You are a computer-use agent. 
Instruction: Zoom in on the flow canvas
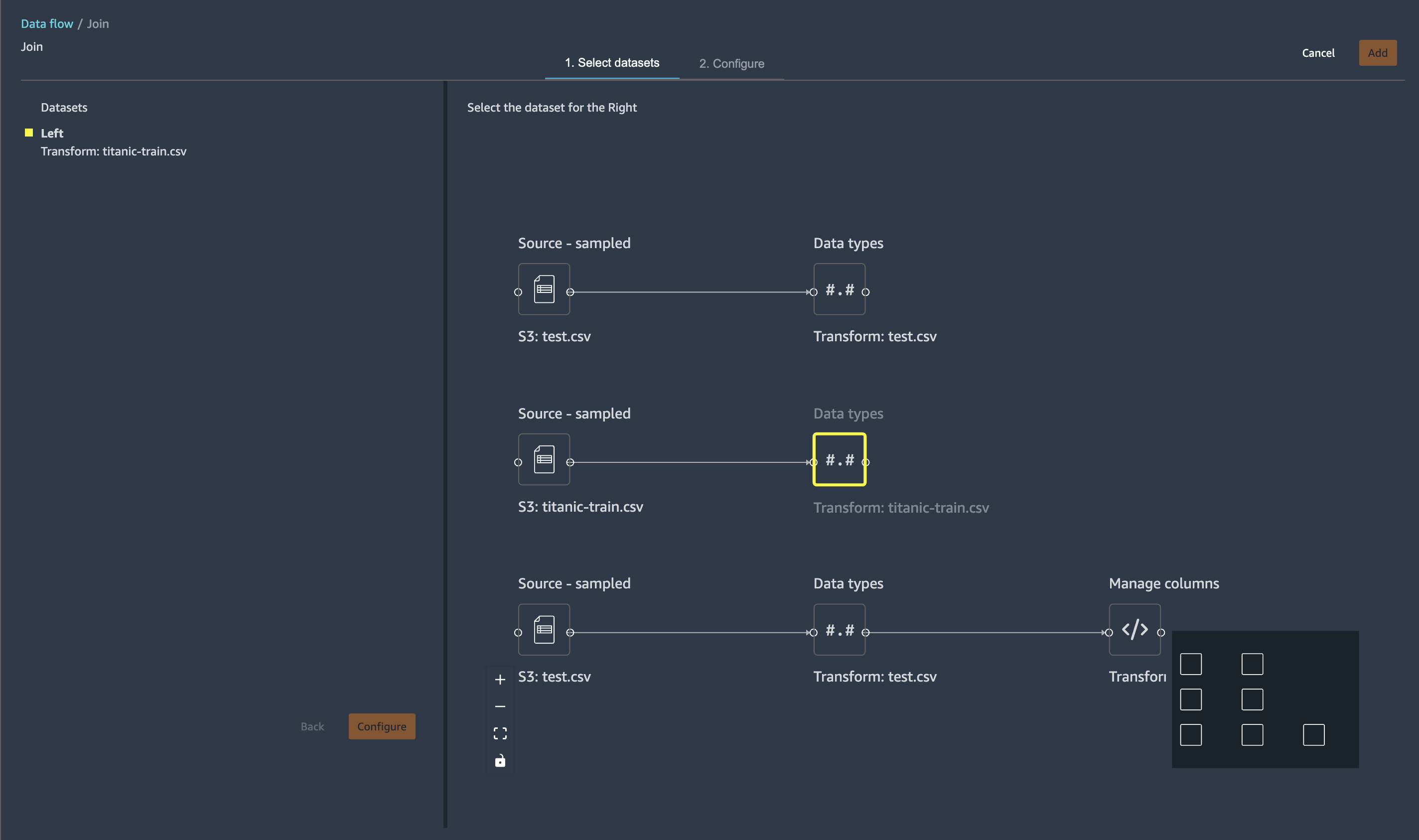pyautogui.click(x=500, y=680)
